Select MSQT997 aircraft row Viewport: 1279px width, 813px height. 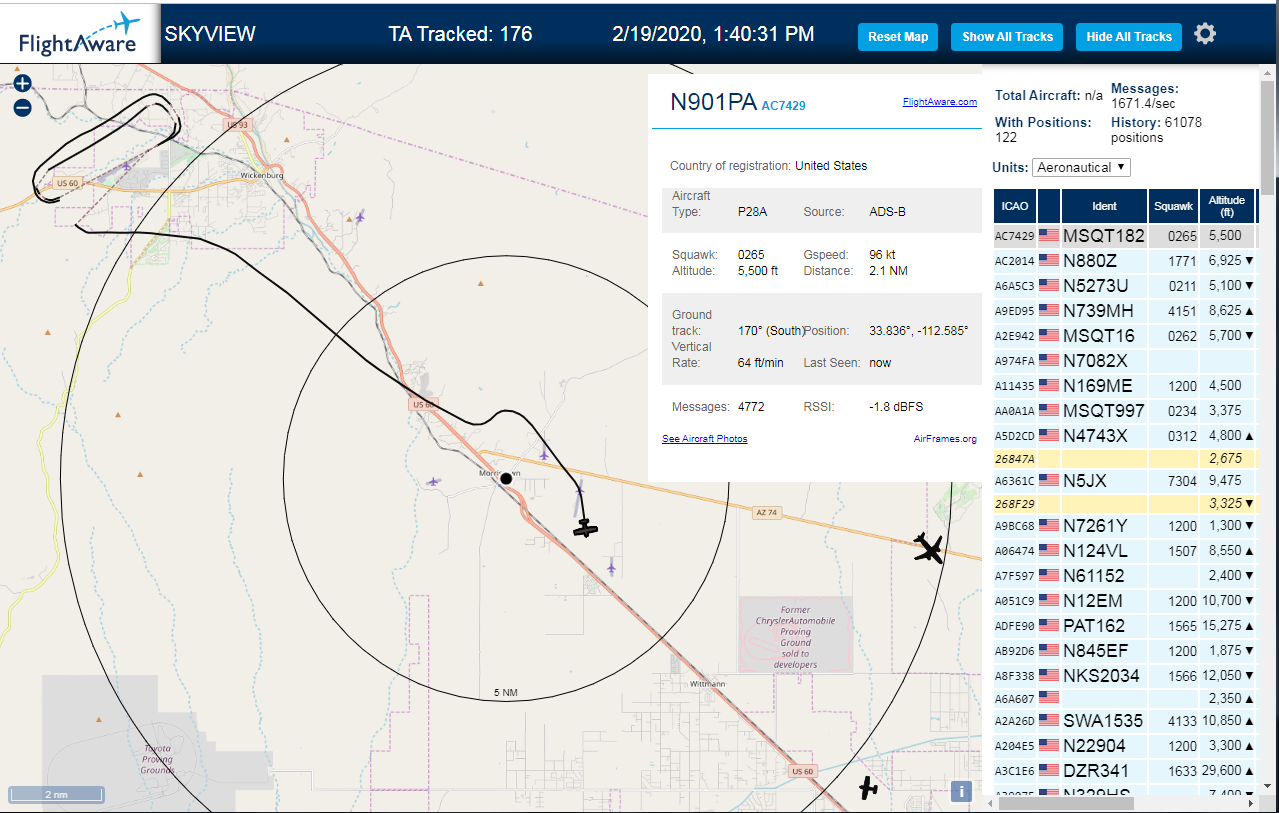[1125, 411]
